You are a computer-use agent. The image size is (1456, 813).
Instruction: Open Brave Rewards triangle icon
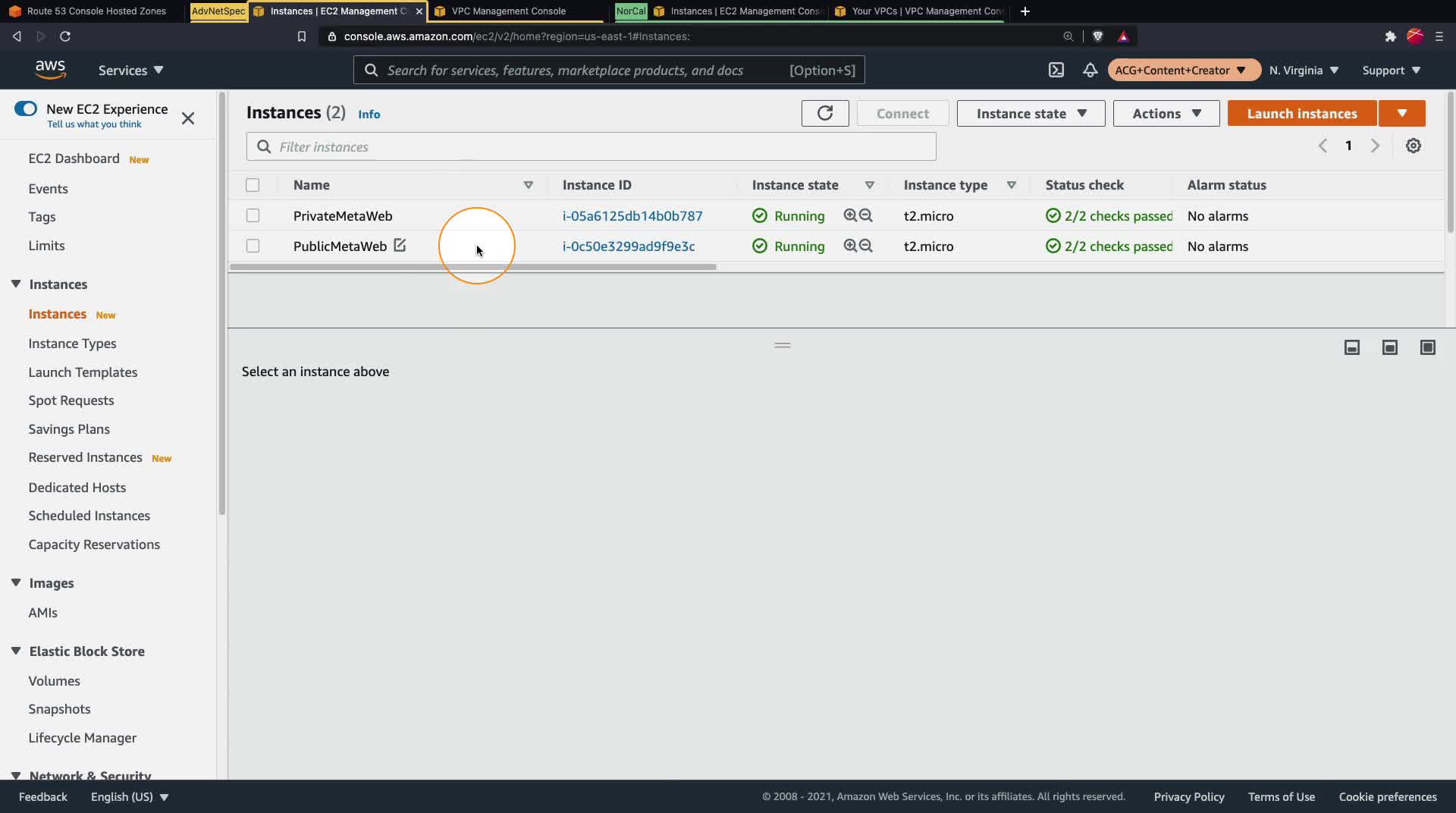click(x=1123, y=36)
